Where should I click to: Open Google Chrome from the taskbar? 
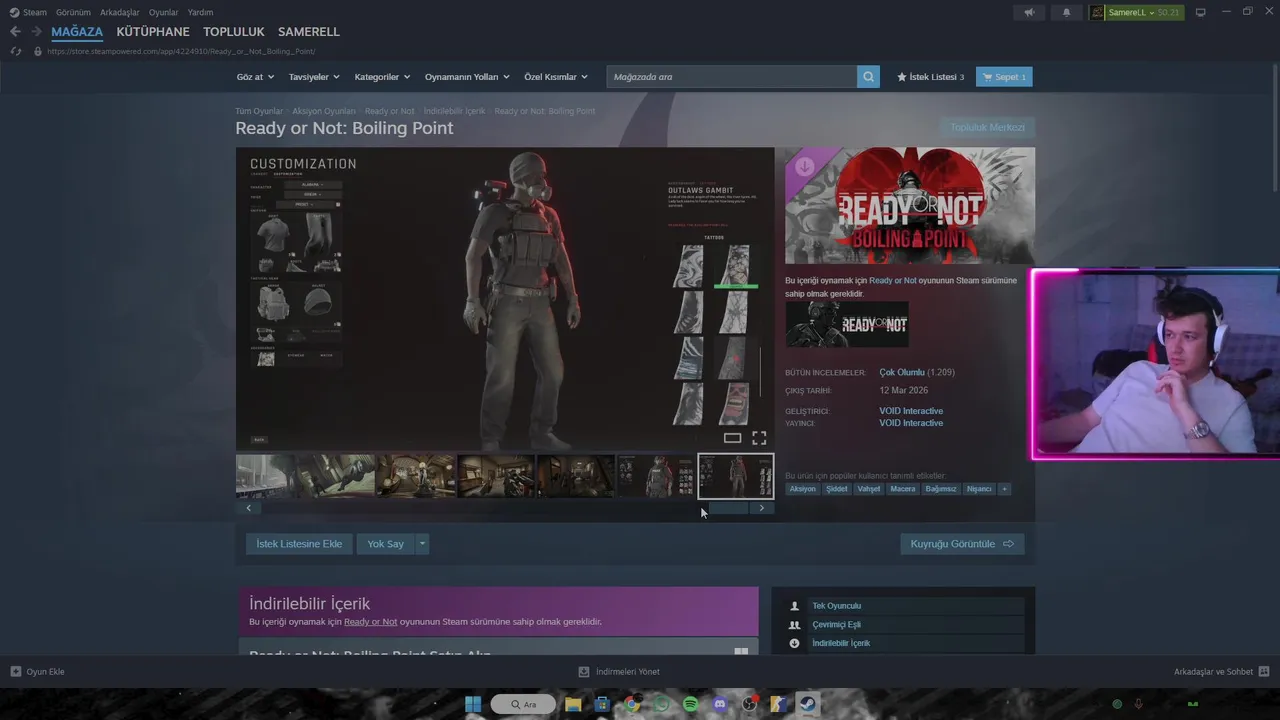click(x=632, y=704)
